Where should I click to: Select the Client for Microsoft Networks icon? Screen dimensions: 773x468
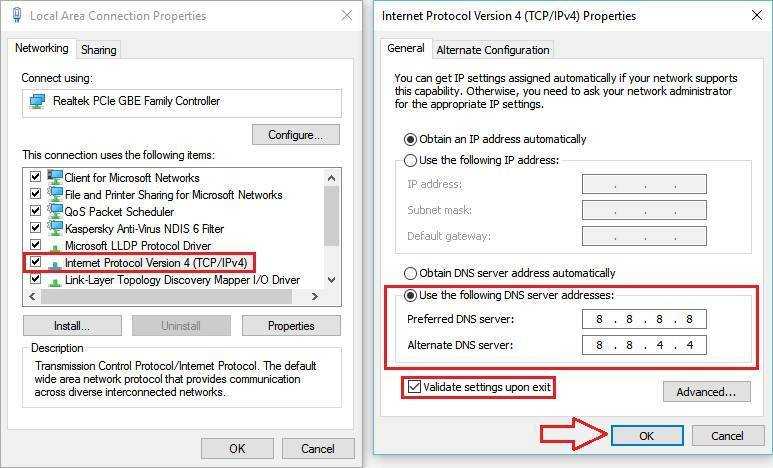pos(55,177)
